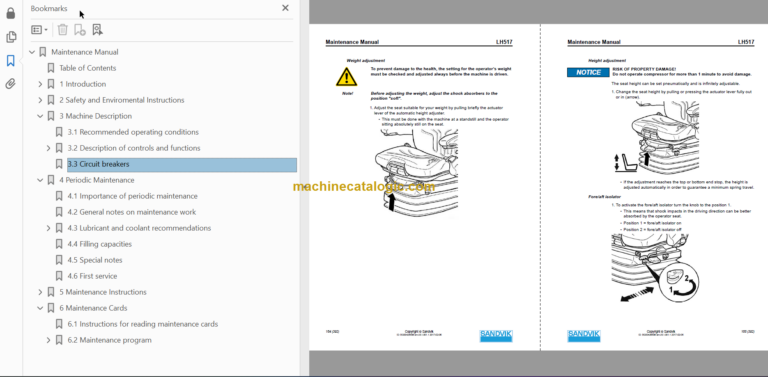
Task: Click the bookmark icon beside 6.2 Maintenance program
Action: [x=59, y=340]
